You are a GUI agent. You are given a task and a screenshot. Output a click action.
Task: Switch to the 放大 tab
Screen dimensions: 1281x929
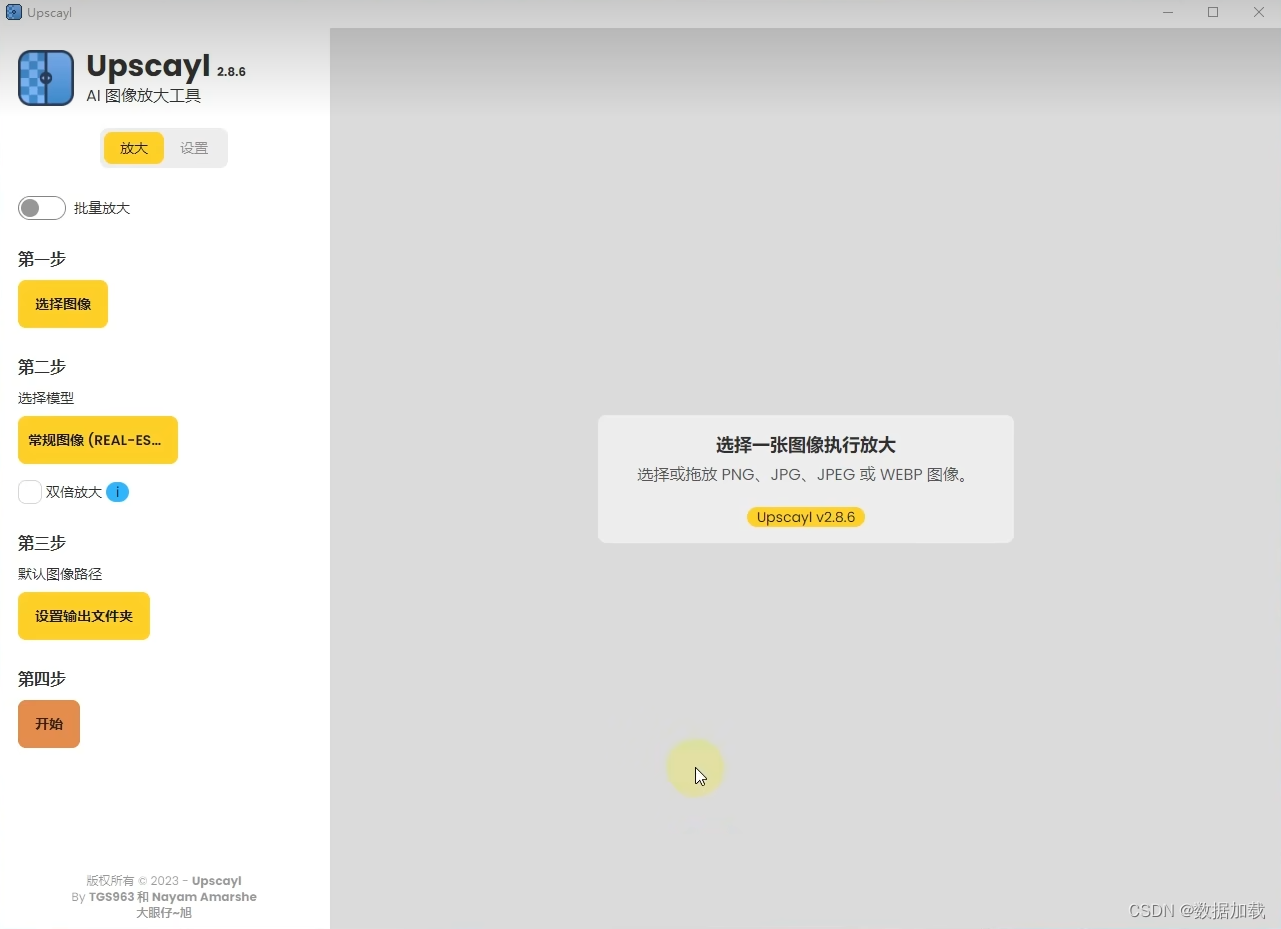pyautogui.click(x=134, y=148)
